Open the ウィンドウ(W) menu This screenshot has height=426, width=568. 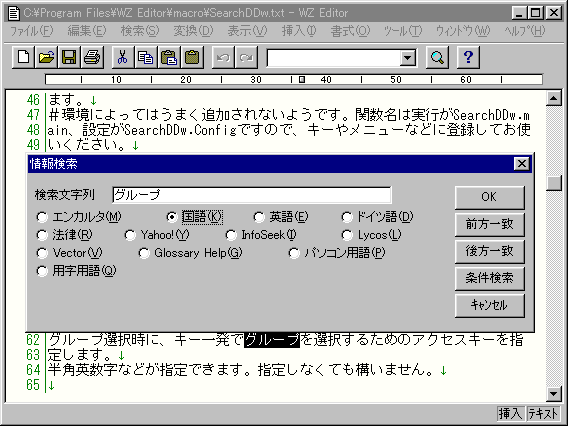click(463, 31)
